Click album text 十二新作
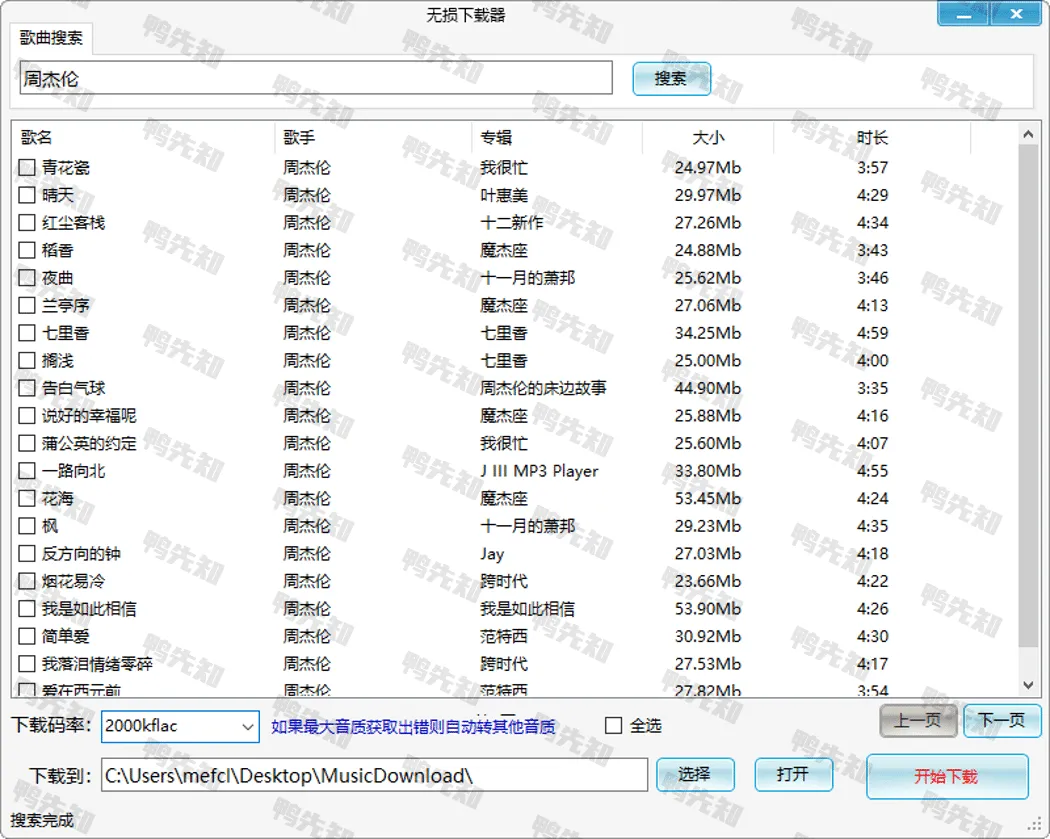This screenshot has width=1050, height=839. click(512, 223)
